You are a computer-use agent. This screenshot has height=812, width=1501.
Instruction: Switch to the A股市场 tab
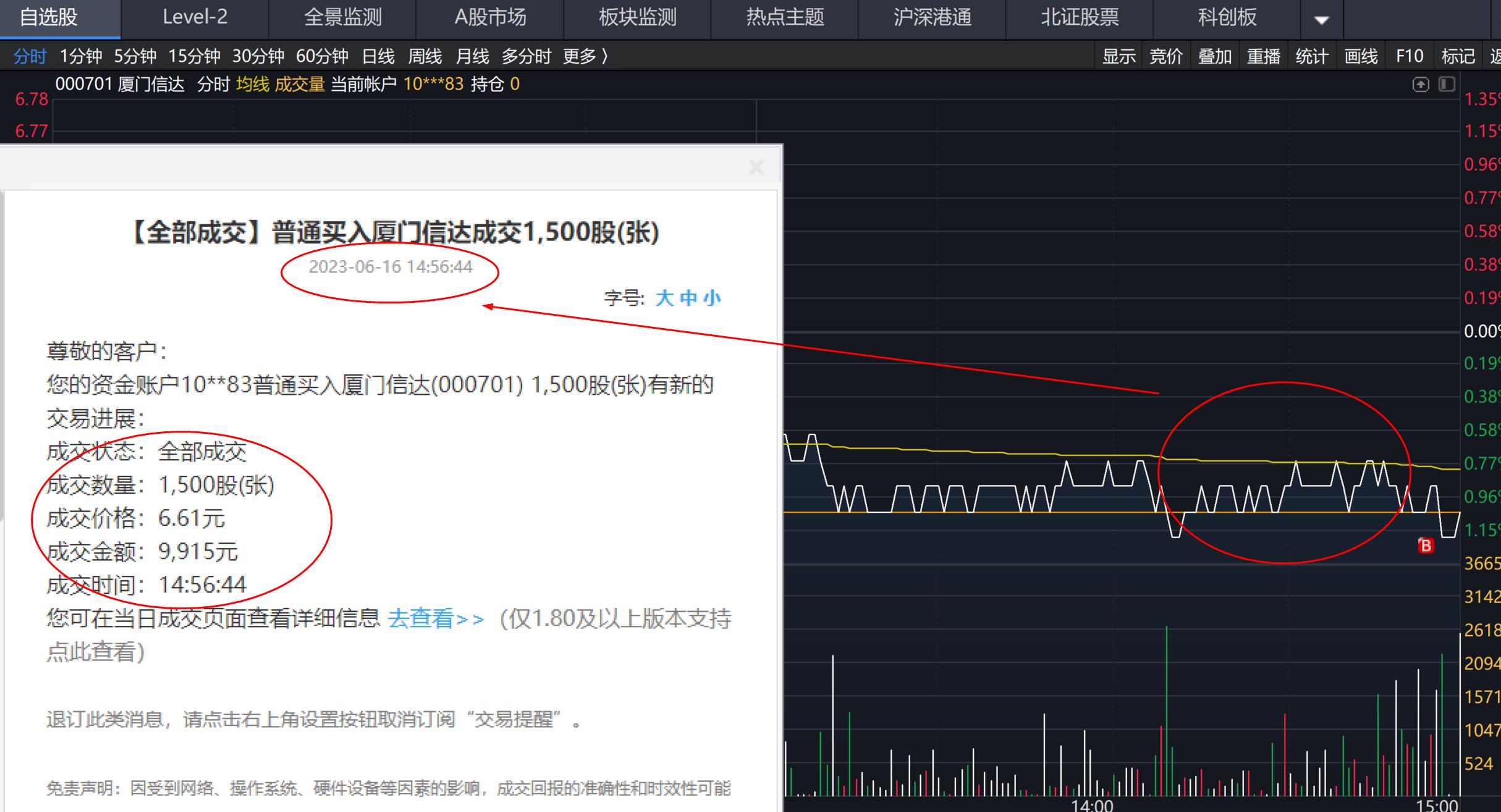coord(490,18)
